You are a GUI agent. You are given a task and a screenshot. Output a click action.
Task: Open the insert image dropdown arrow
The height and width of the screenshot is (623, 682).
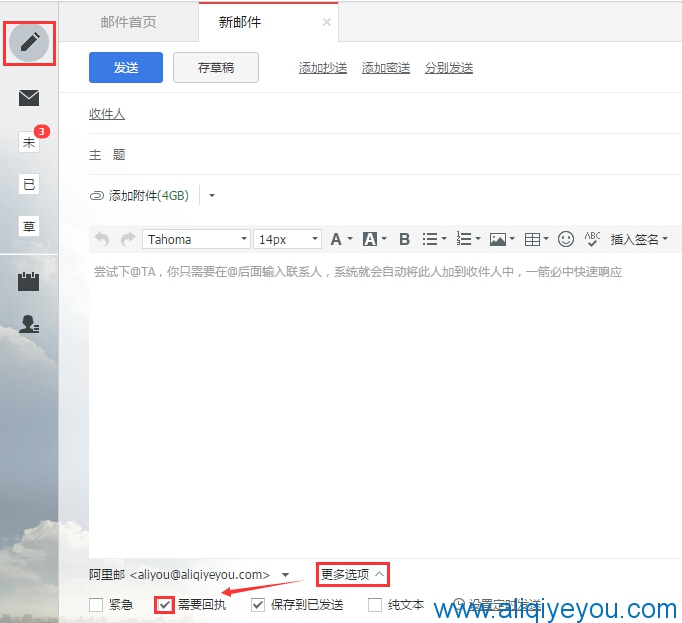pyautogui.click(x=512, y=238)
